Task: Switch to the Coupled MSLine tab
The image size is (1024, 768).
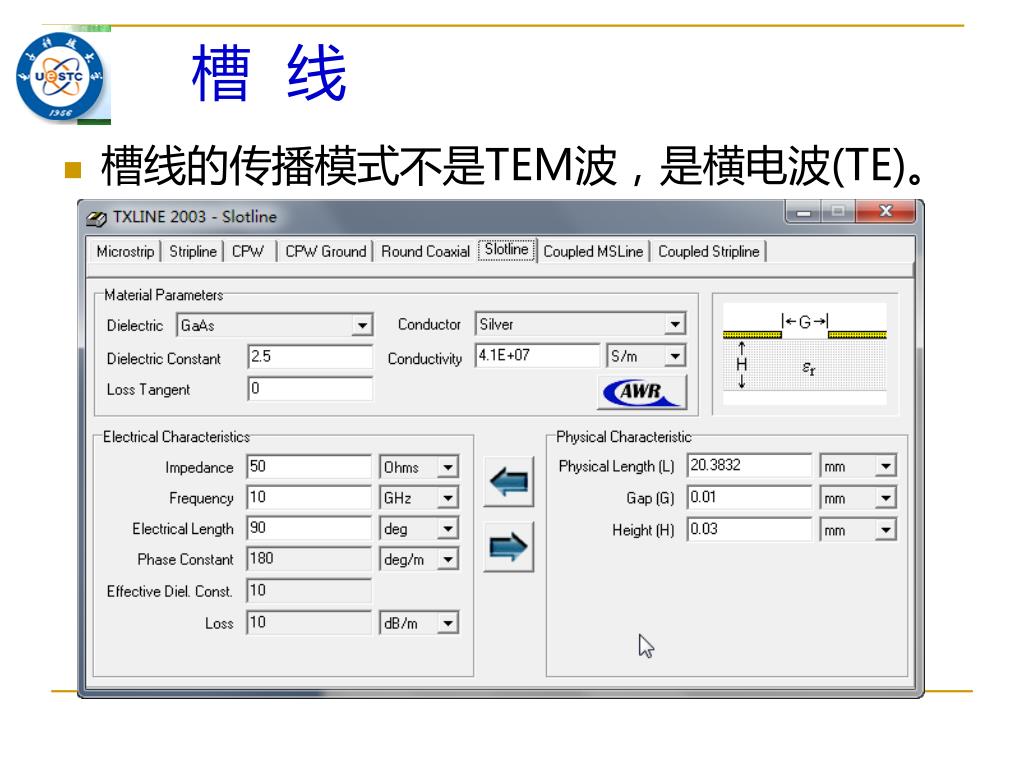Action: [593, 251]
